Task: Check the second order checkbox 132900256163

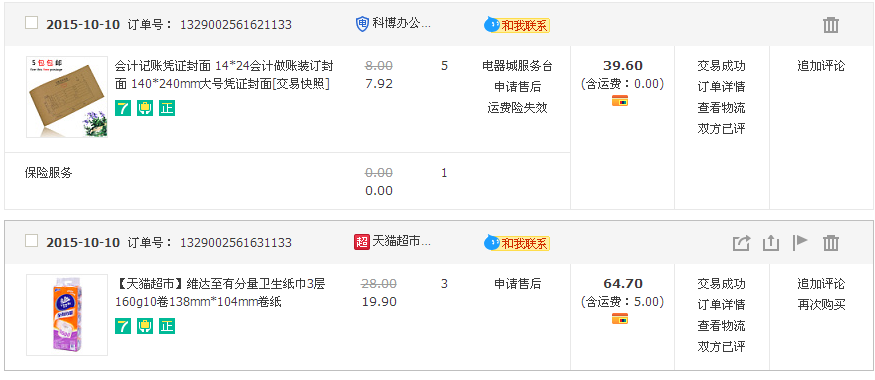Action: click(32, 241)
